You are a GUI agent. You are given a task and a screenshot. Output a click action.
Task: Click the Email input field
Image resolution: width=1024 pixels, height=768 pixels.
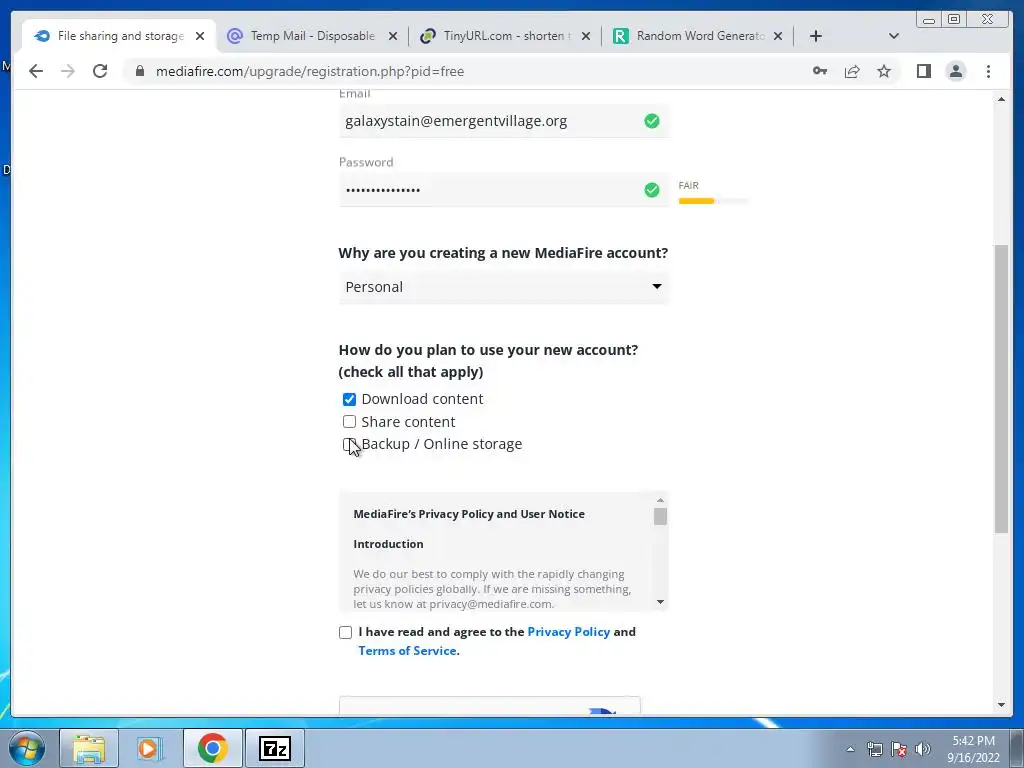[x=504, y=121]
